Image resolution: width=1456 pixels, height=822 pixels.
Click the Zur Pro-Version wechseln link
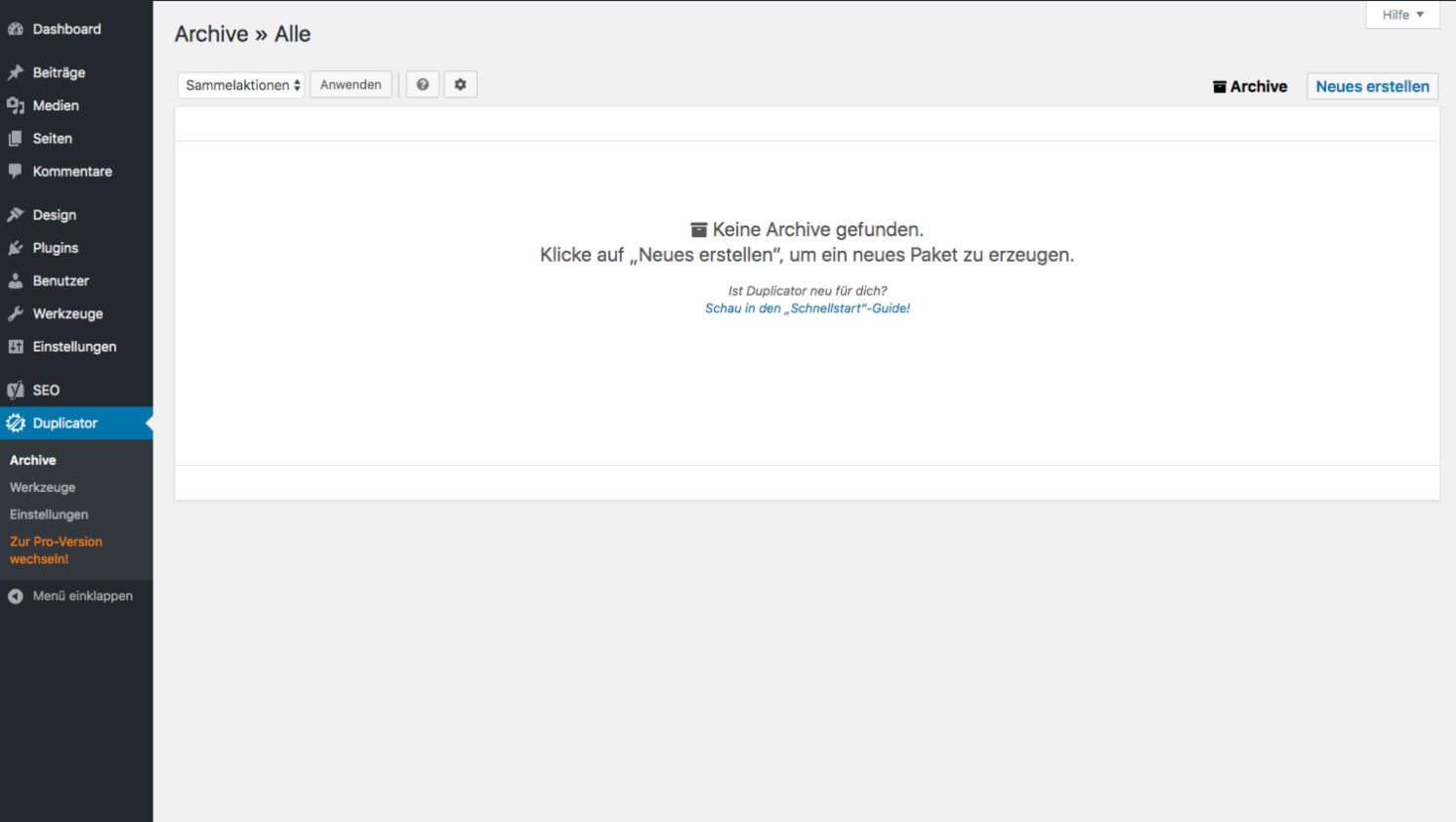[x=56, y=551]
